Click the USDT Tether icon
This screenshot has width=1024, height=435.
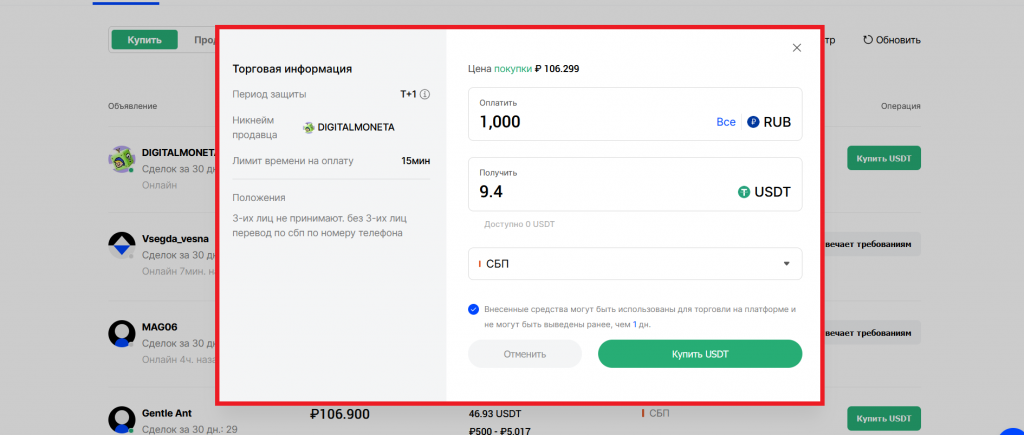click(x=744, y=192)
